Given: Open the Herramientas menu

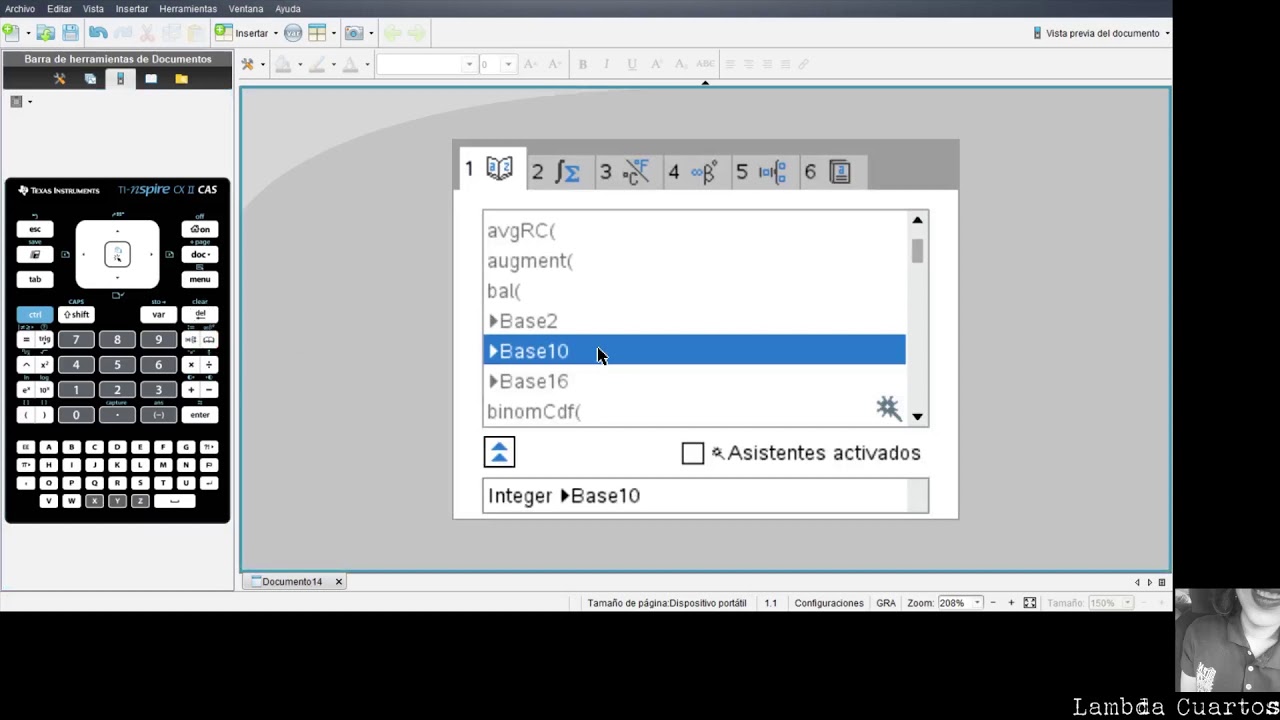Looking at the screenshot, I should (188, 9).
